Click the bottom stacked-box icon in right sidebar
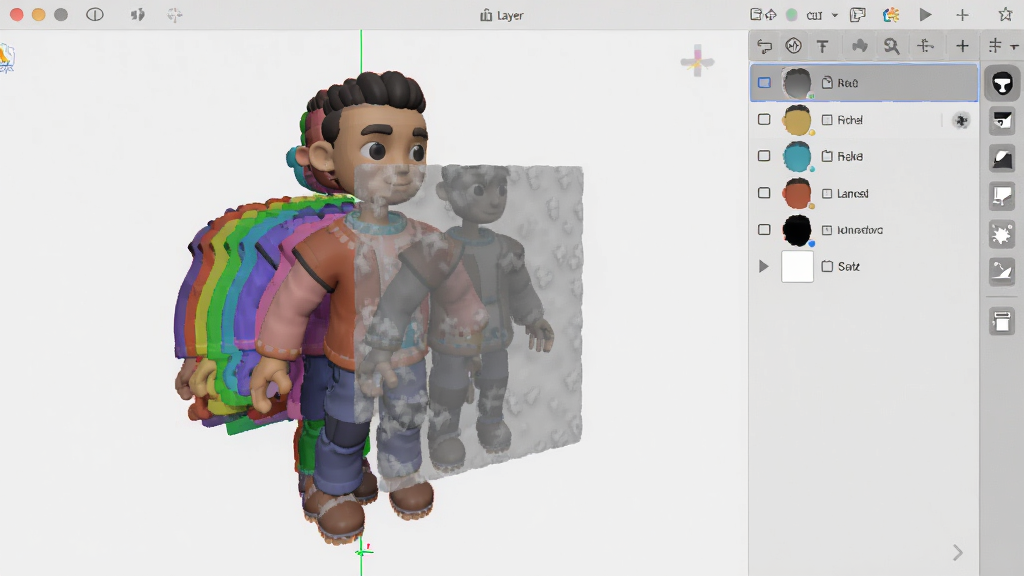Screen dimensions: 1024x576 pyautogui.click(x=1002, y=321)
